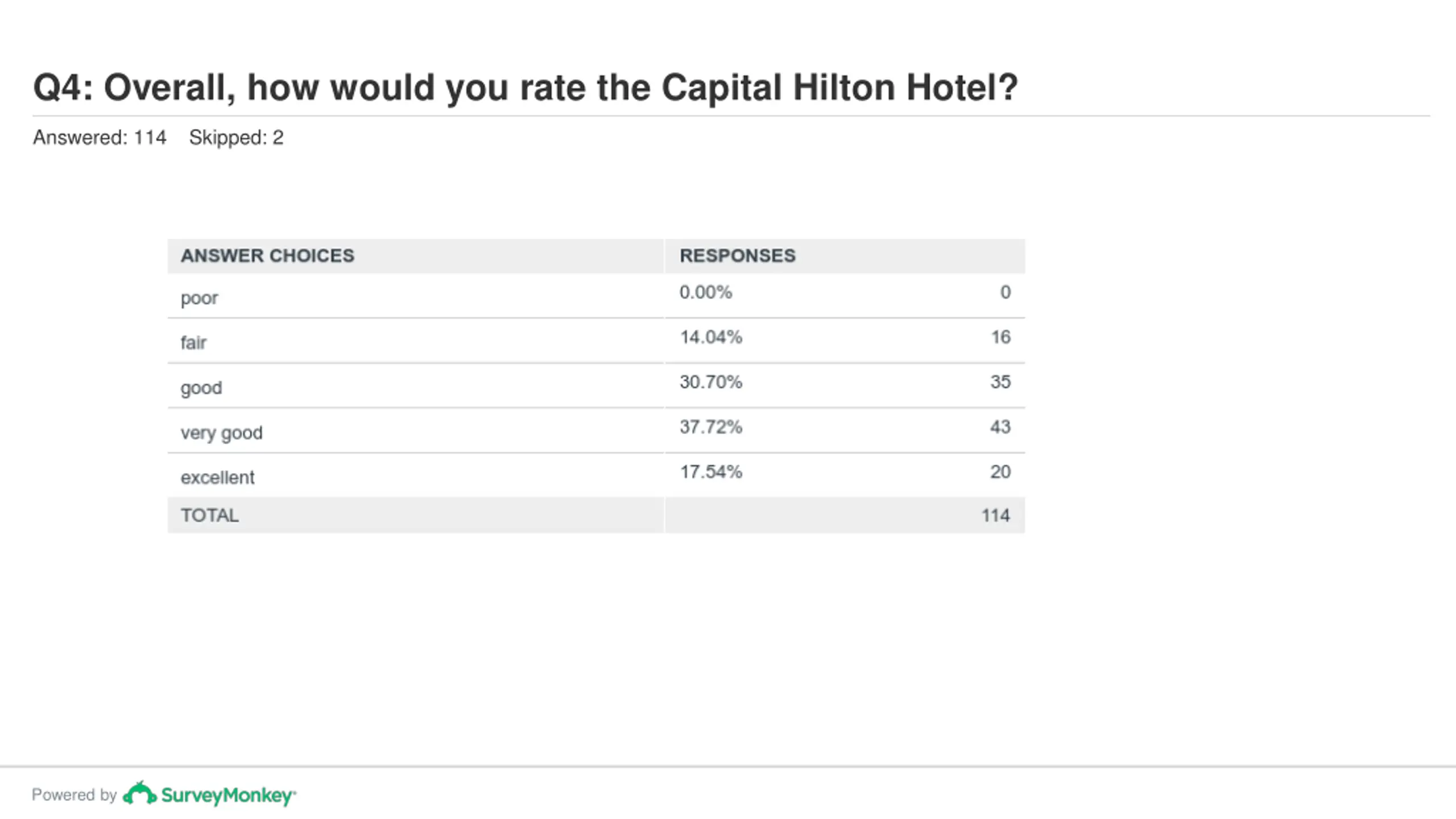The height and width of the screenshot is (819, 1456).
Task: Click the 14.04% fair percentage
Action: [x=711, y=337]
